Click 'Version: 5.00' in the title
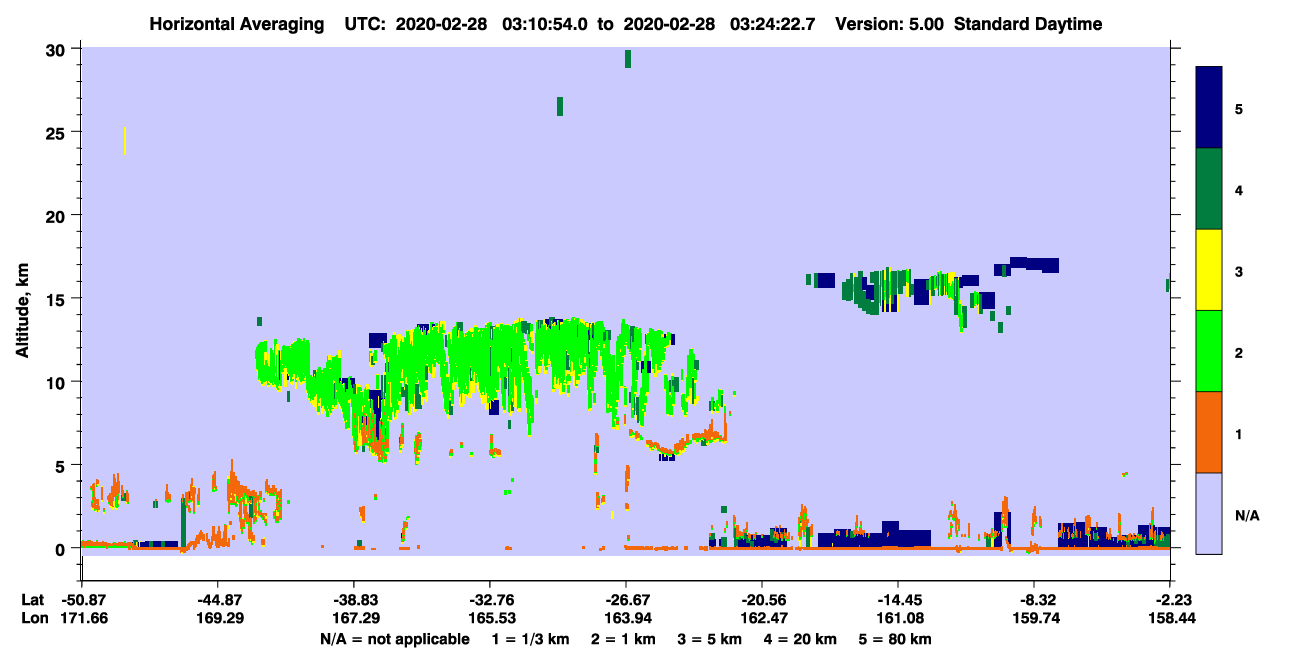 (891, 24)
